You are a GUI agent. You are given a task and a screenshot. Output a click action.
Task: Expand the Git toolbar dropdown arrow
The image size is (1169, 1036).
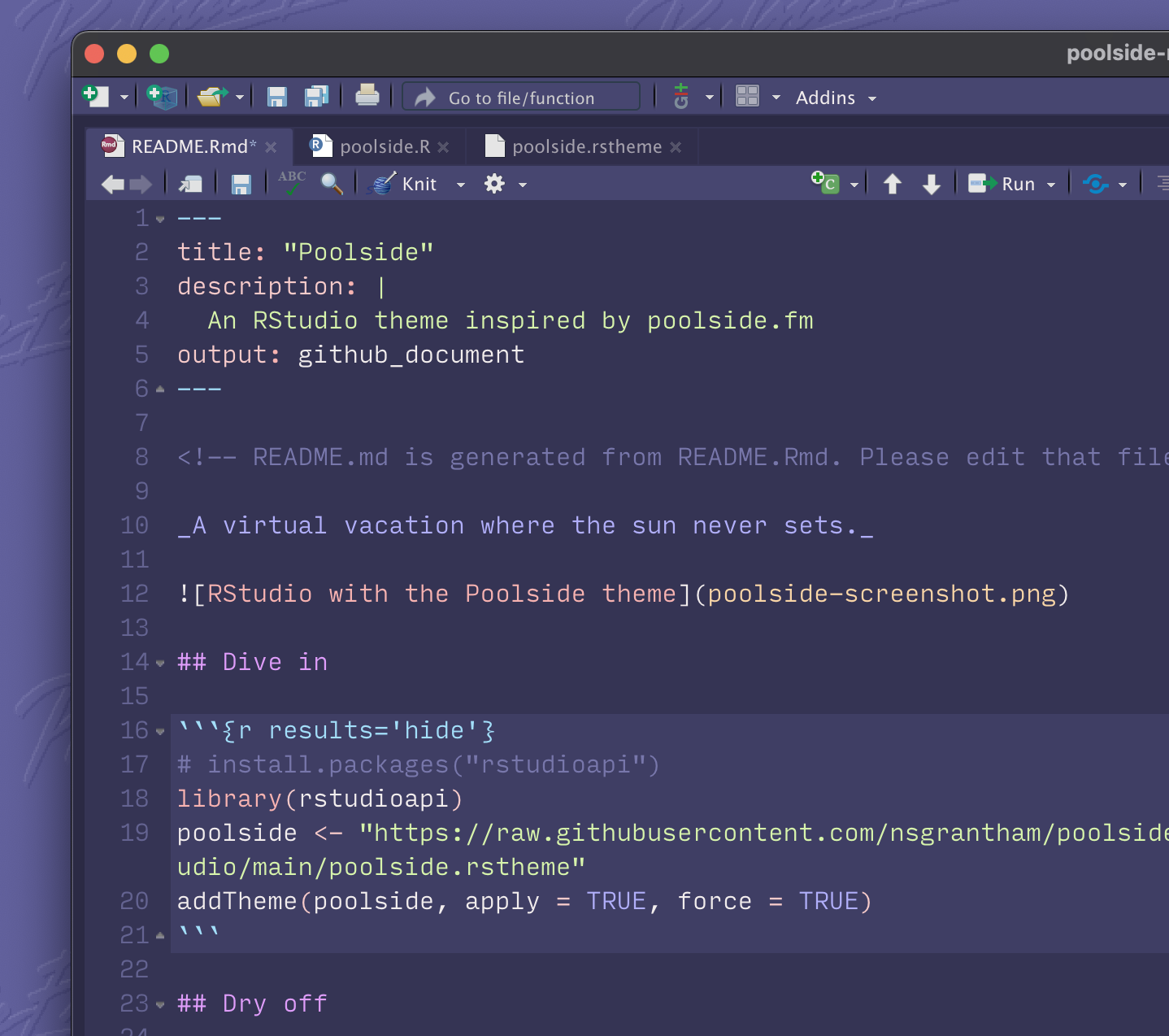point(710,98)
